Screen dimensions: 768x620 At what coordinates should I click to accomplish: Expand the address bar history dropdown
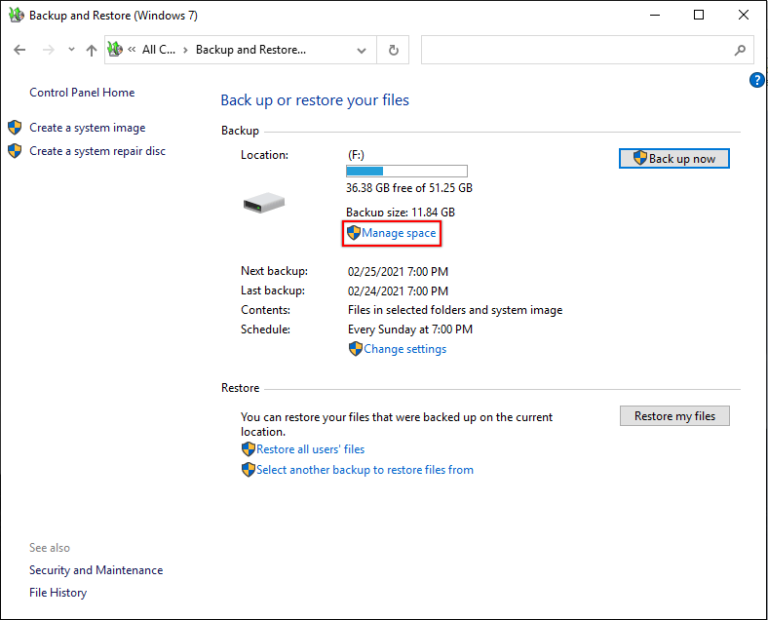pos(361,50)
